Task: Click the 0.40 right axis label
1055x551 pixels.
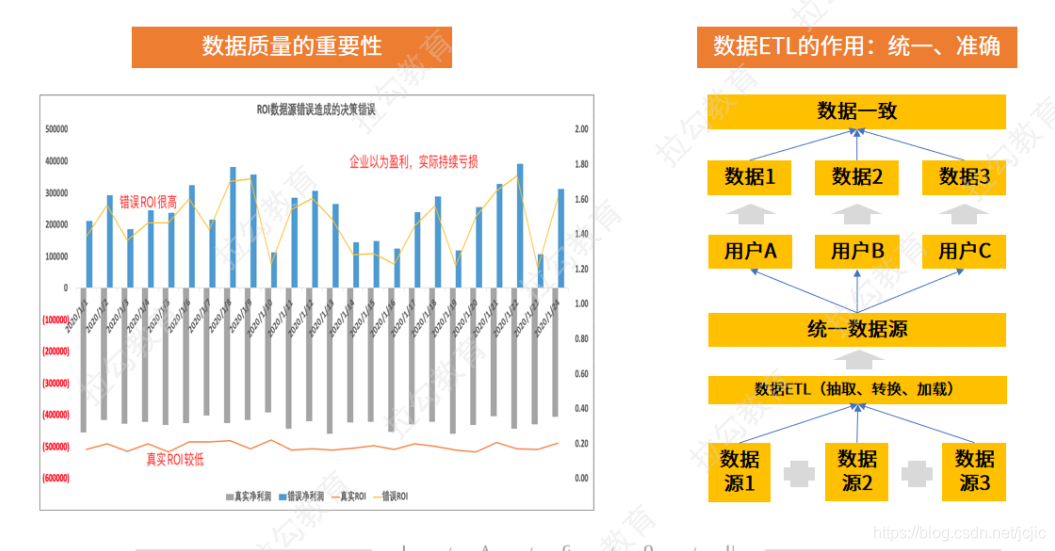Action: (x=581, y=408)
